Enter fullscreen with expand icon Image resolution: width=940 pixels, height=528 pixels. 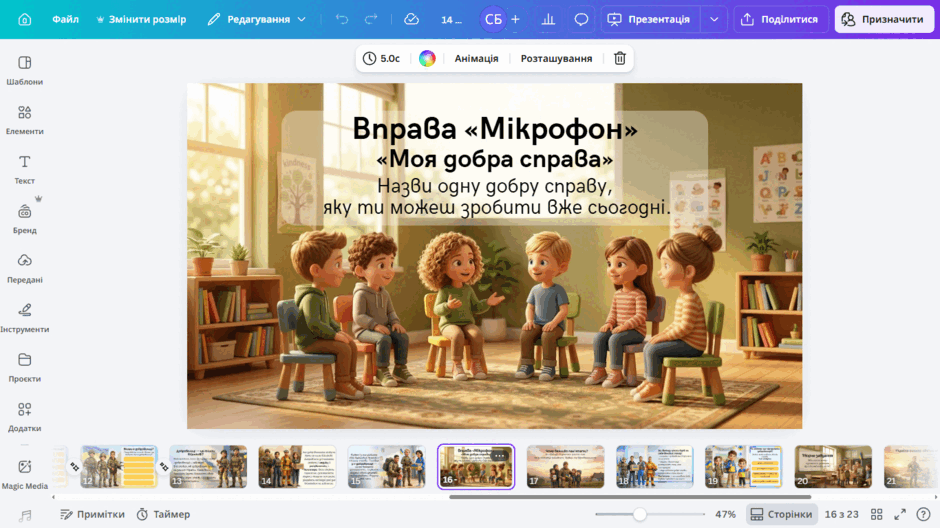900,514
